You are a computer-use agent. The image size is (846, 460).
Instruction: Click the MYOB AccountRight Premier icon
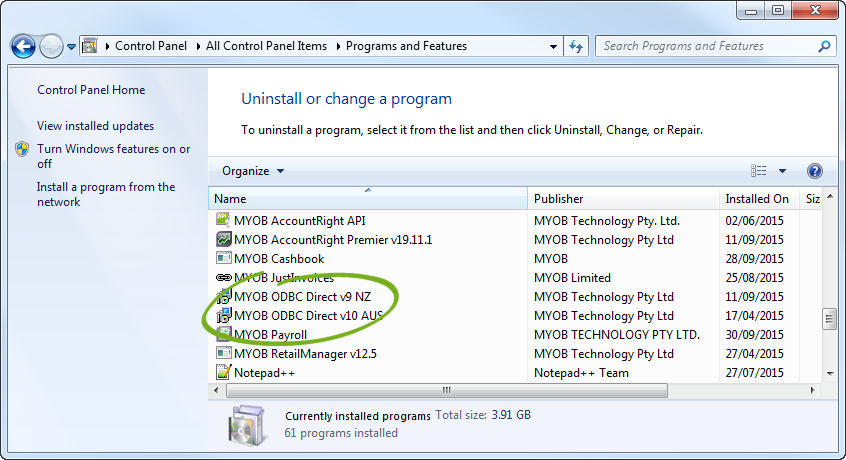click(x=223, y=238)
